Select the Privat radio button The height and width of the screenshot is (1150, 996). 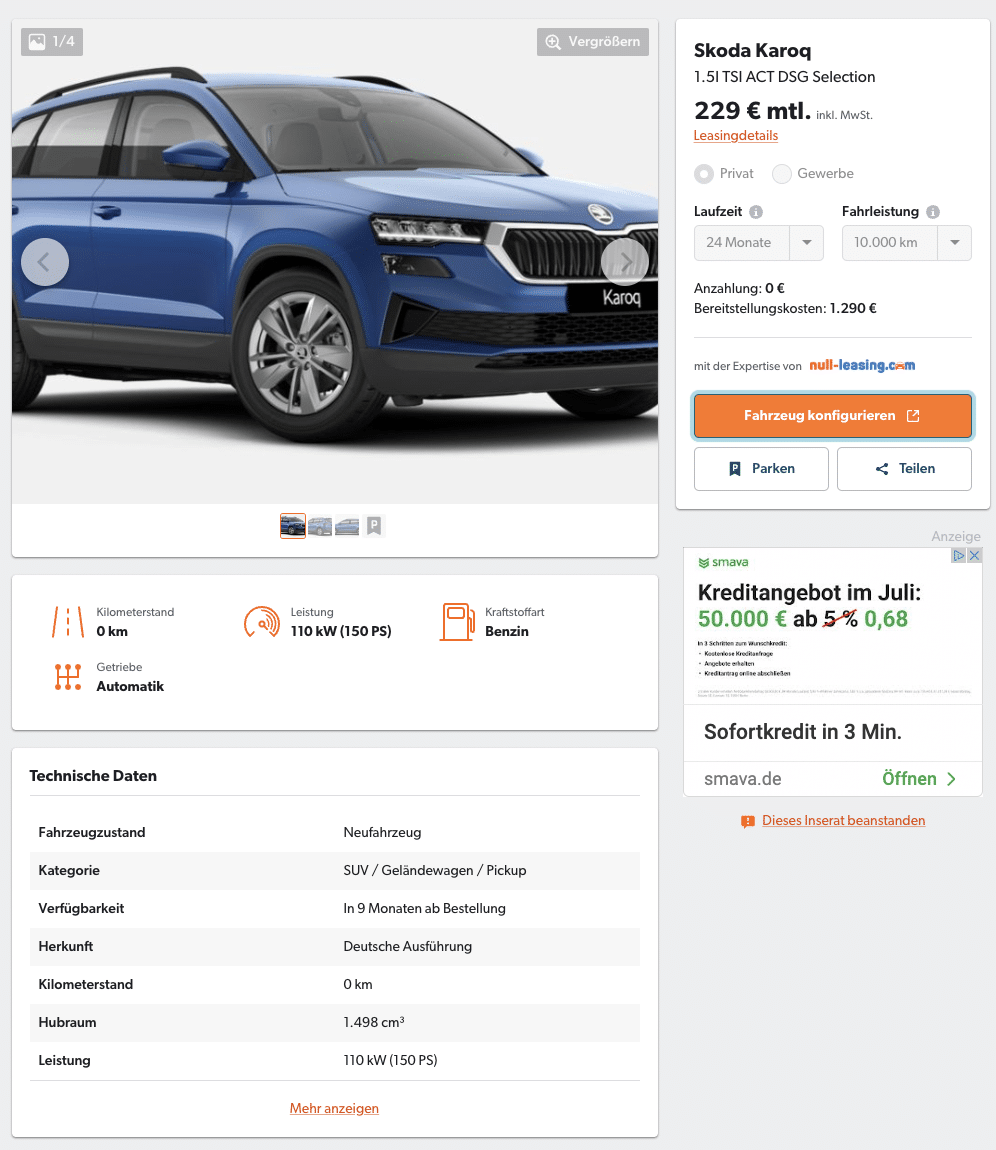point(704,174)
